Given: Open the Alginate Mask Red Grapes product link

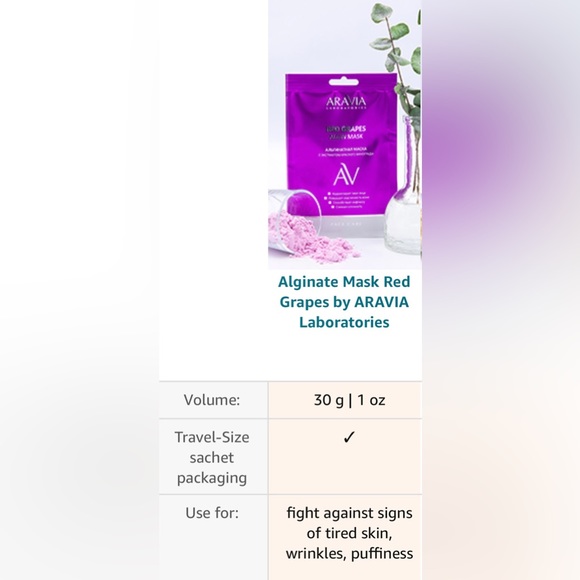Looking at the screenshot, I should [x=344, y=302].
